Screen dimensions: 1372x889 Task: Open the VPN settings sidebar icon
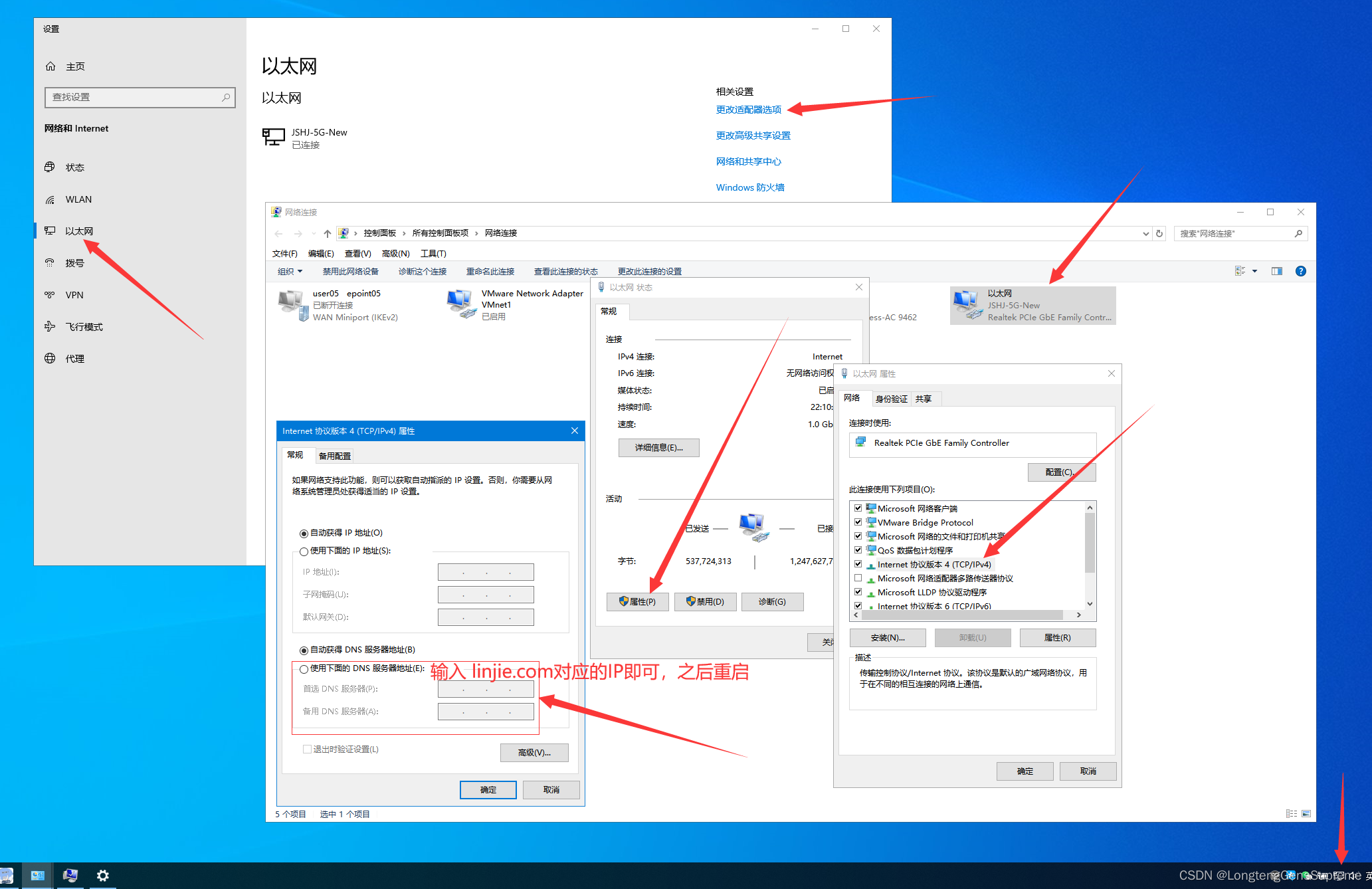tap(50, 295)
